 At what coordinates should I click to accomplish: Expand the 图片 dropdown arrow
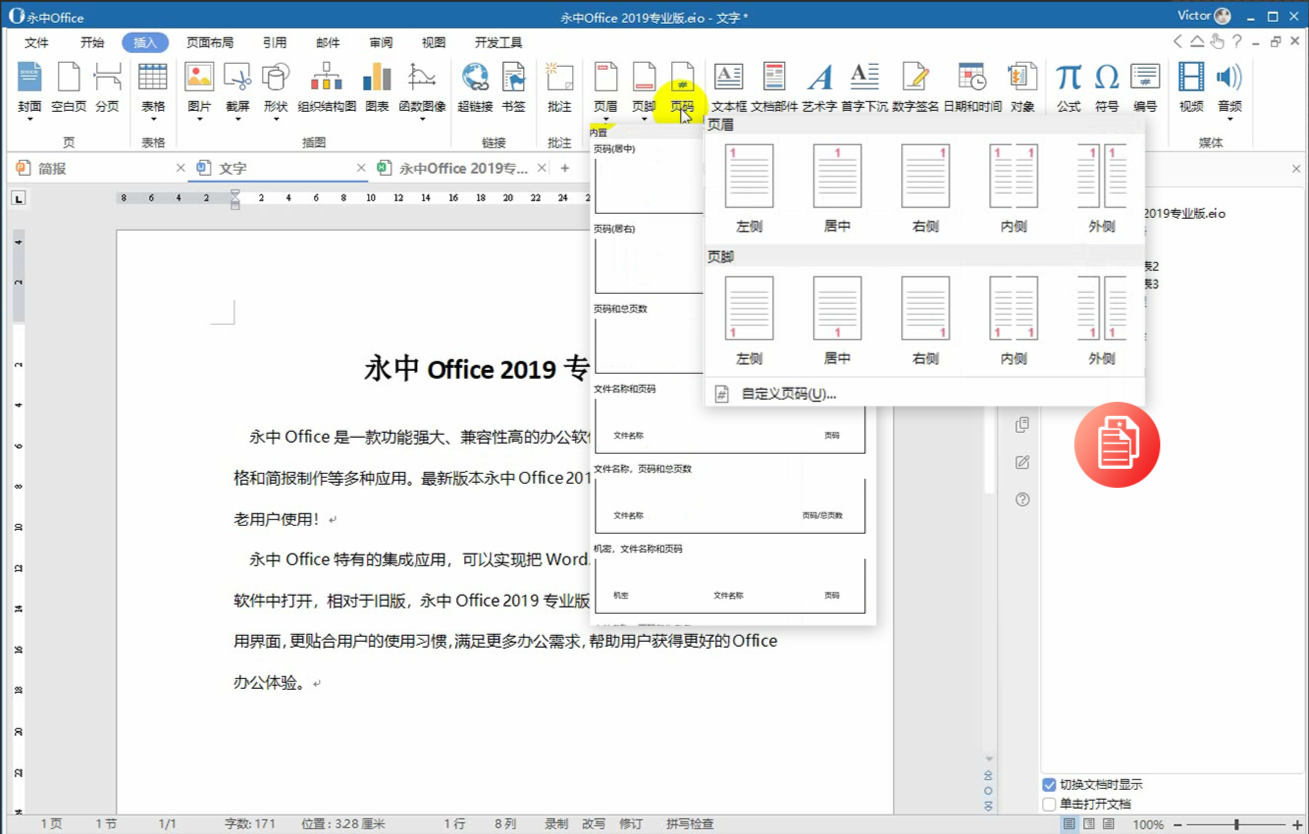coord(199,120)
